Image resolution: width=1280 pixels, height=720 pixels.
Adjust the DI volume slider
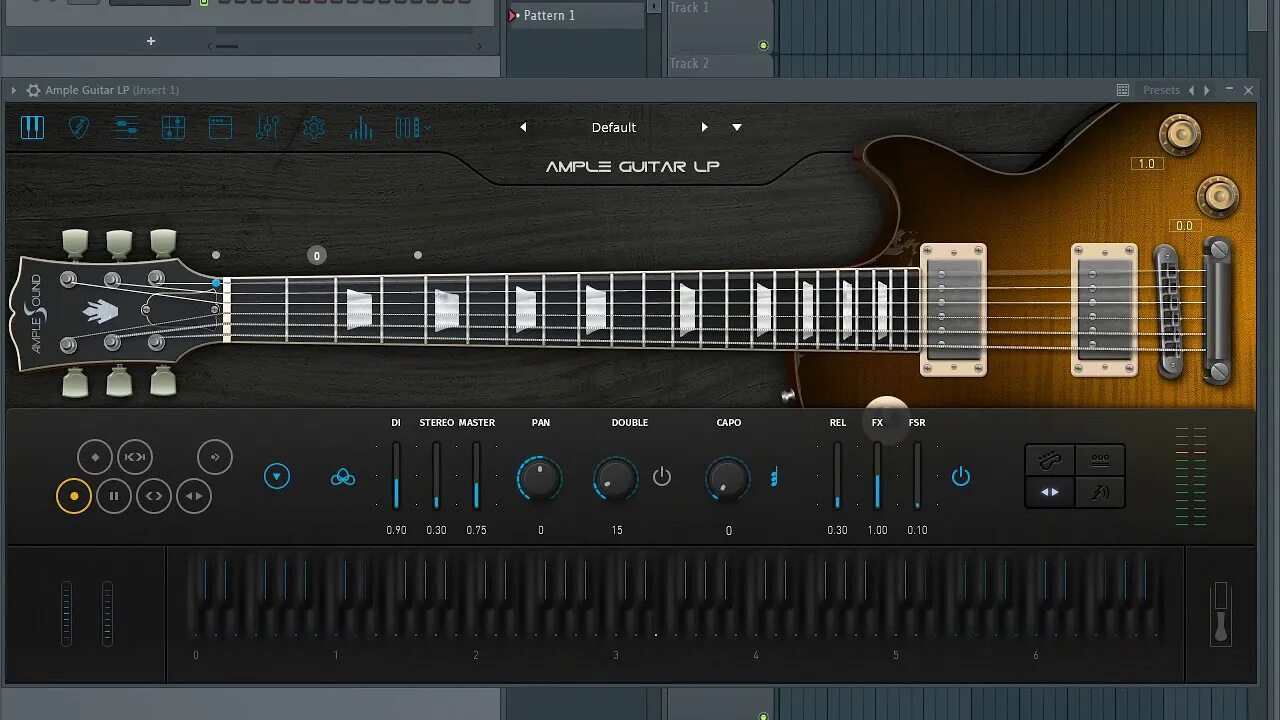tap(396, 476)
